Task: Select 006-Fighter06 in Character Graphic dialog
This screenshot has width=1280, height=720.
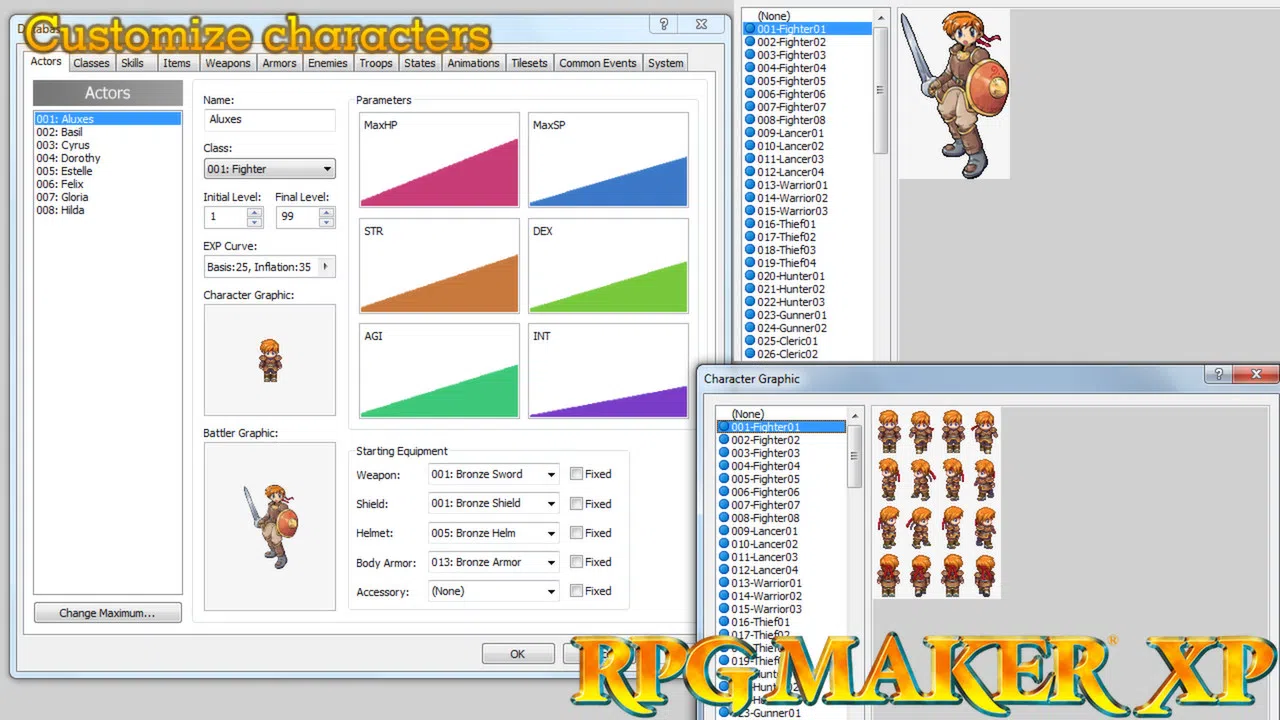Action: (765, 492)
